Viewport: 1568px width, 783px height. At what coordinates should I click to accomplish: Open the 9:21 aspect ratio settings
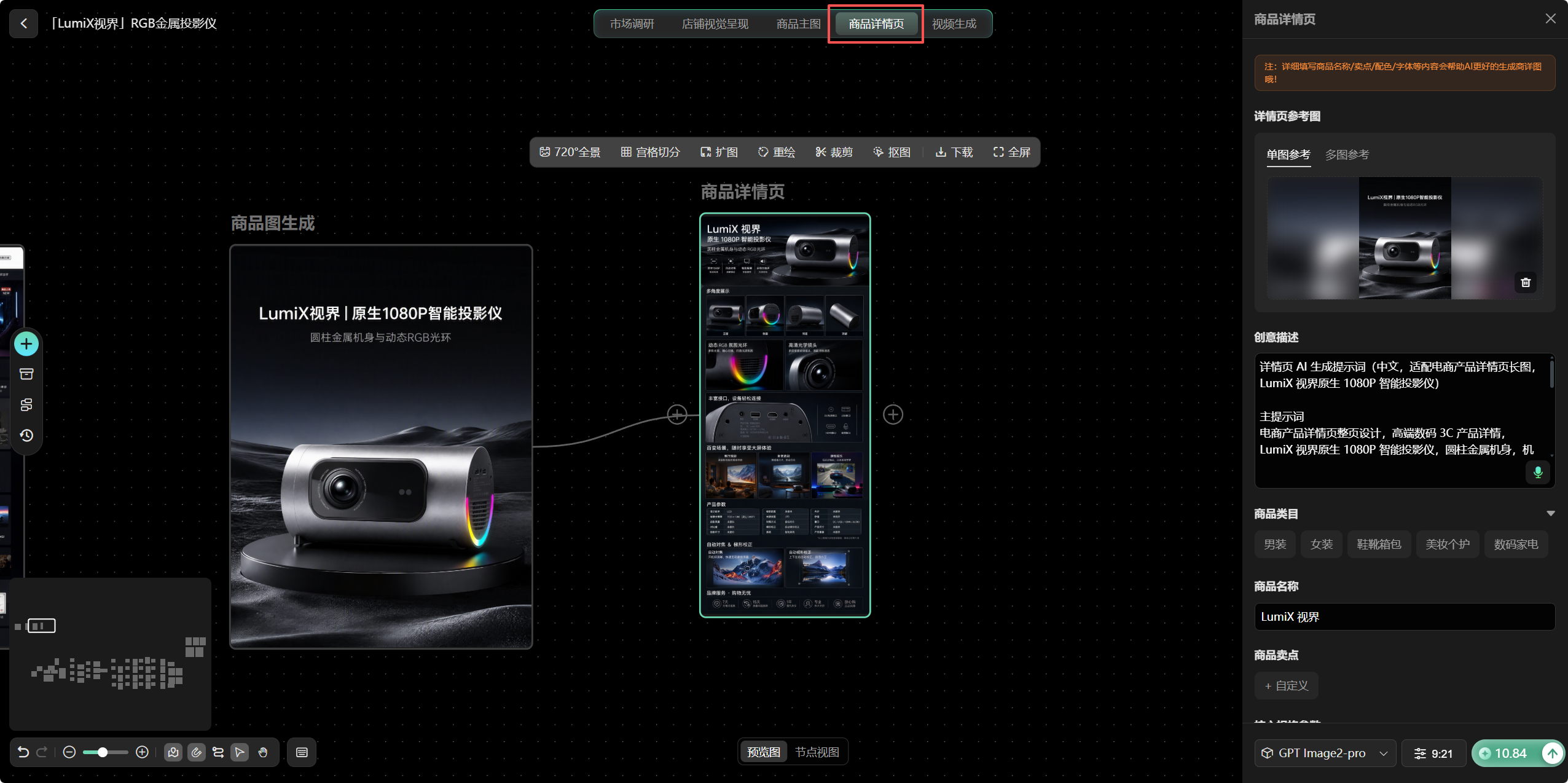point(1433,753)
